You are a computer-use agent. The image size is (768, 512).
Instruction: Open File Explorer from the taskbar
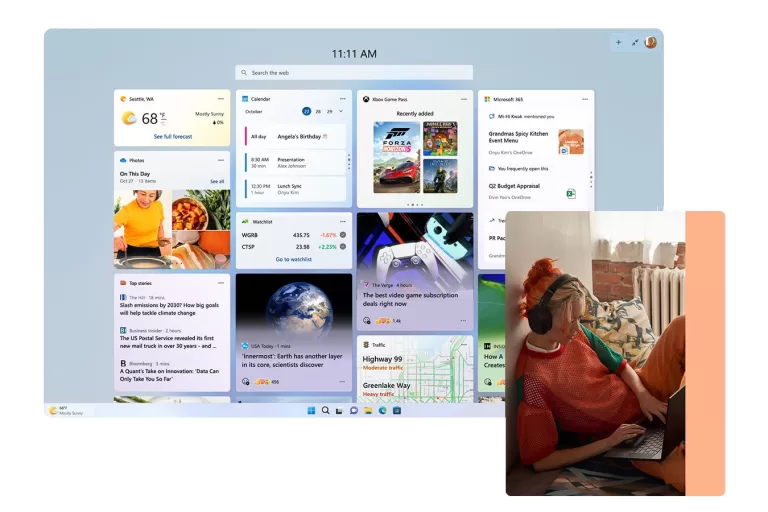[368, 410]
